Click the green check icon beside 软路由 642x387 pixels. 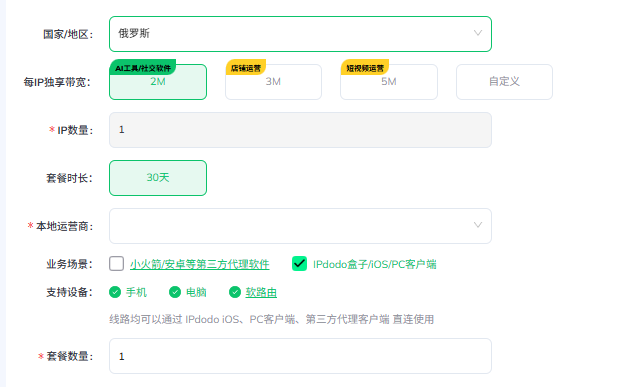pyautogui.click(x=235, y=292)
